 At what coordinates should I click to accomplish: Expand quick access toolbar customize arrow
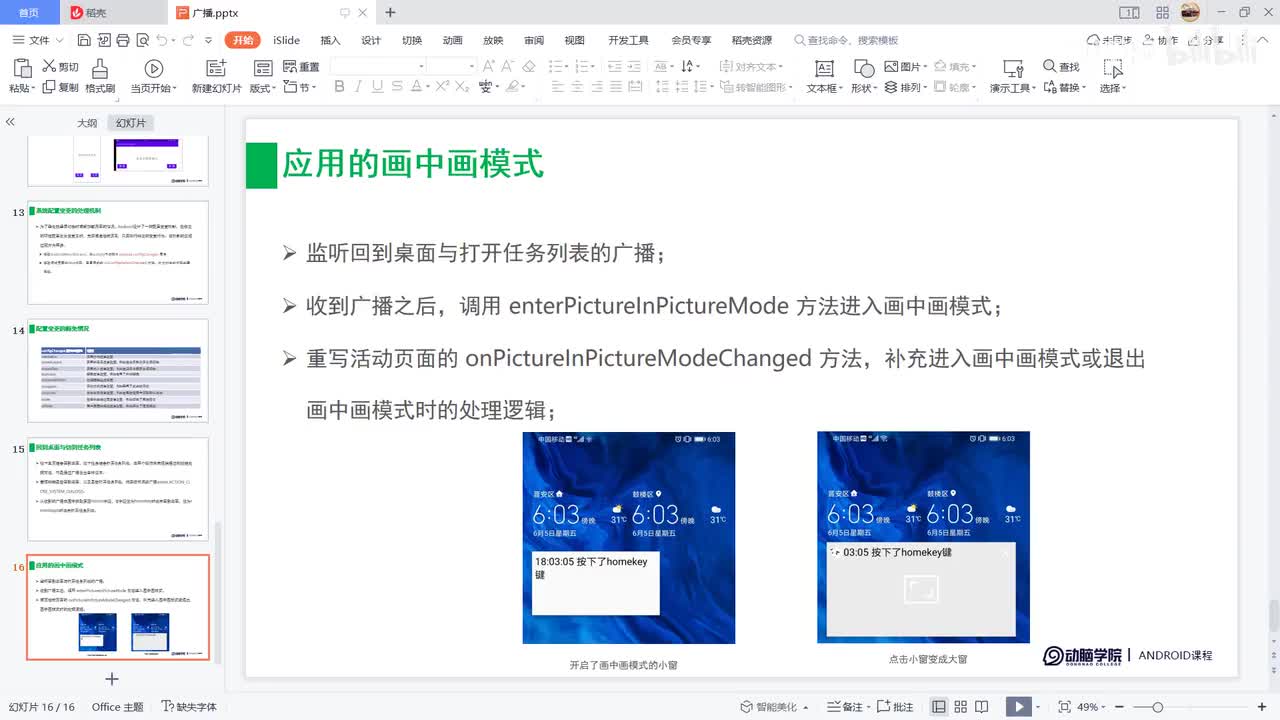click(208, 41)
